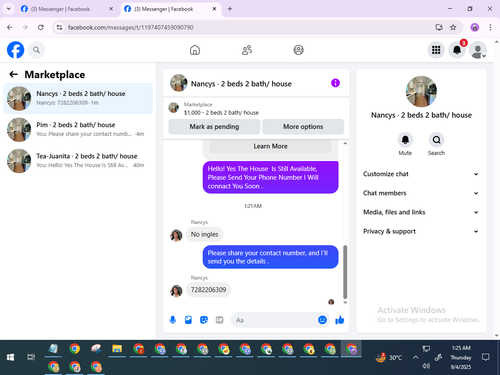Image resolution: width=500 pixels, height=375 pixels.
Task: Expand Media, files and links section
Action: tap(421, 212)
